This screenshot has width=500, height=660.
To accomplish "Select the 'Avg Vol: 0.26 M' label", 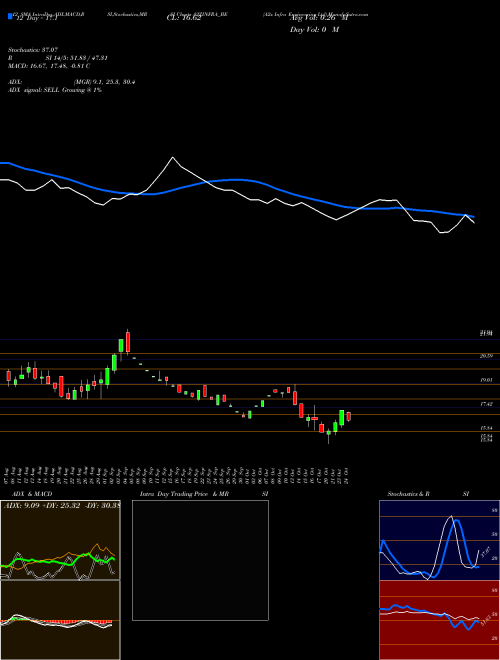I will click(x=319, y=19).
